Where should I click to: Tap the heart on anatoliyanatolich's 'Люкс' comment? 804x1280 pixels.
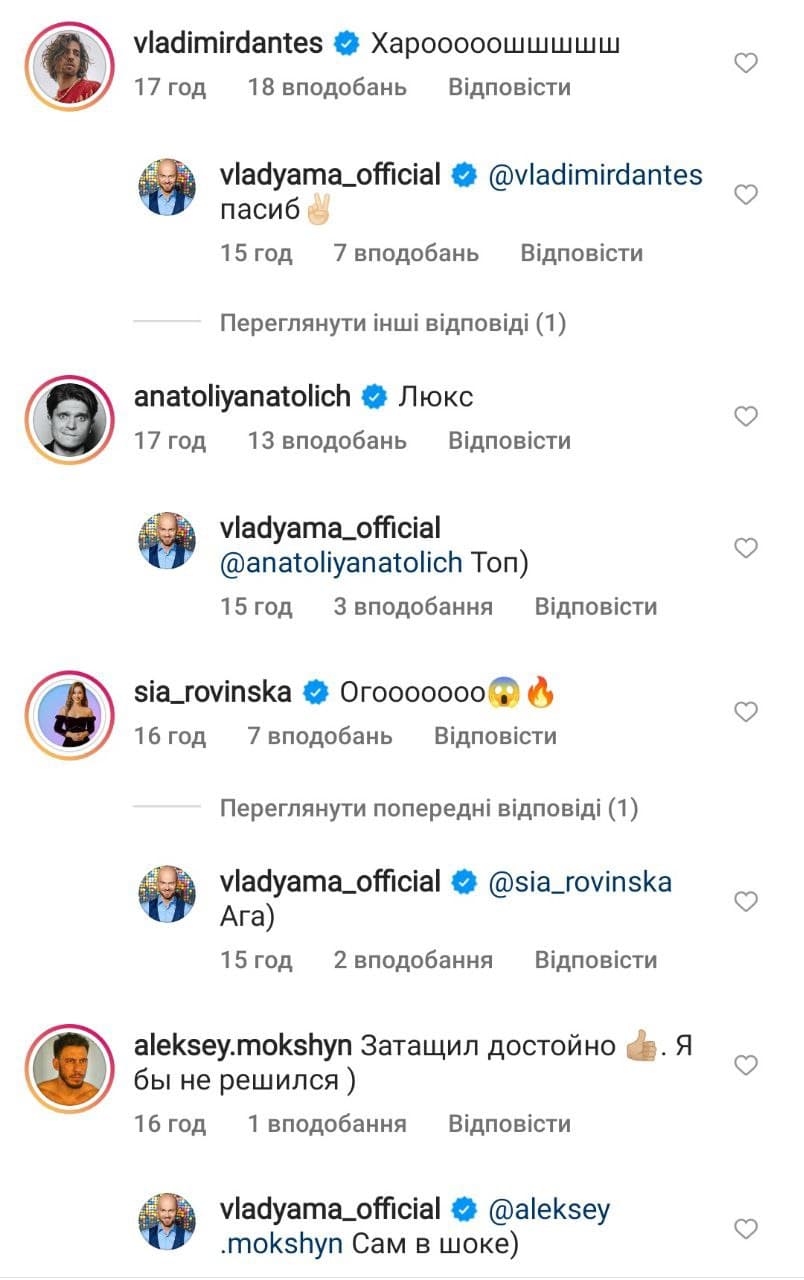tap(746, 417)
